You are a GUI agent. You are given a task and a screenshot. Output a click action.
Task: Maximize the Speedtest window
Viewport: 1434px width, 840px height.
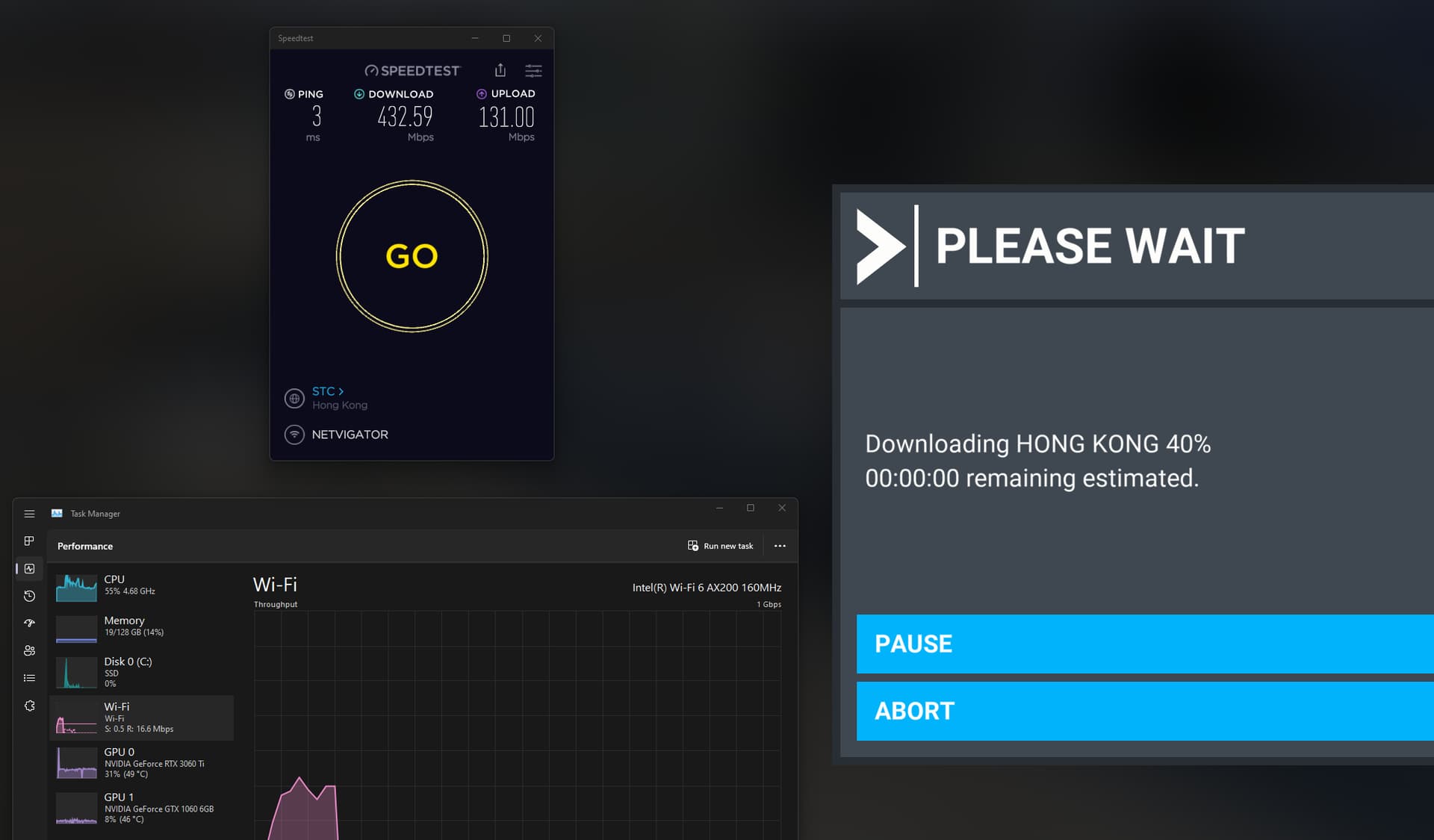pyautogui.click(x=506, y=38)
